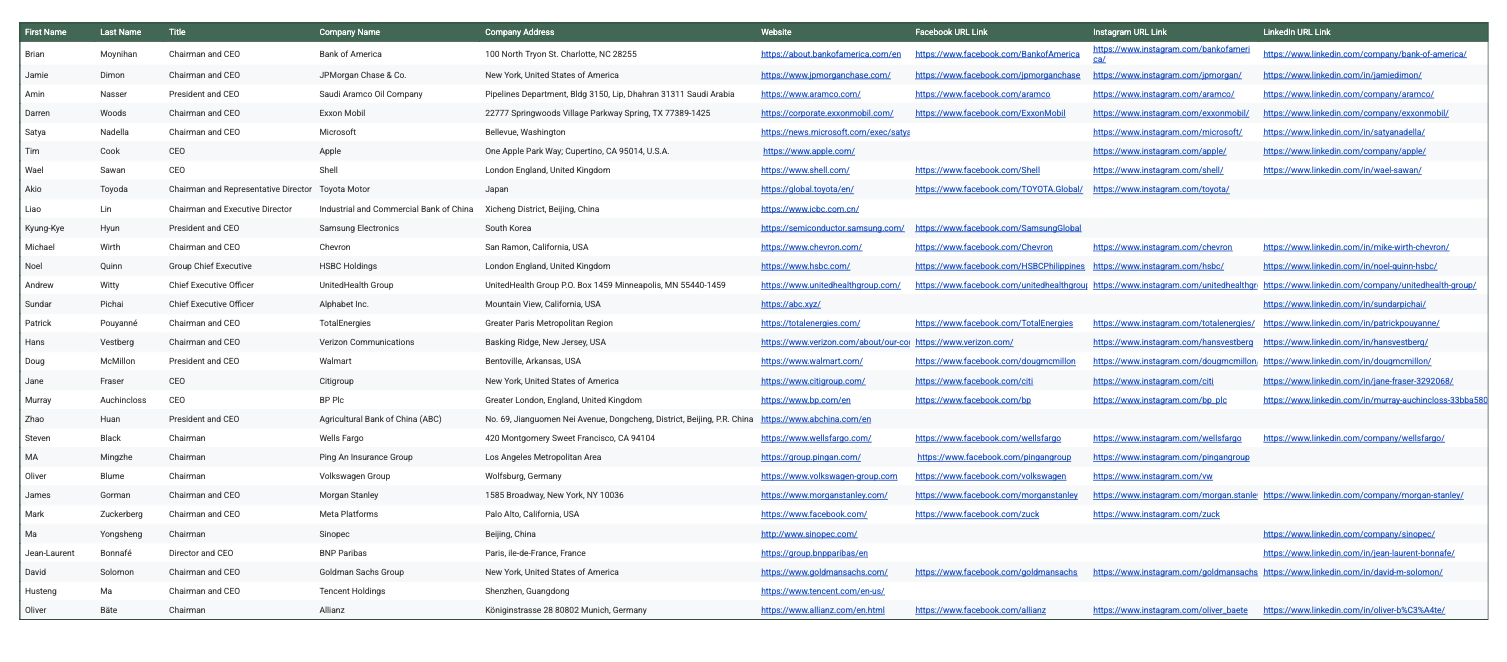Open the Wells Fargo LinkedIn company link
This screenshot has width=1507, height=662.
click(1354, 438)
